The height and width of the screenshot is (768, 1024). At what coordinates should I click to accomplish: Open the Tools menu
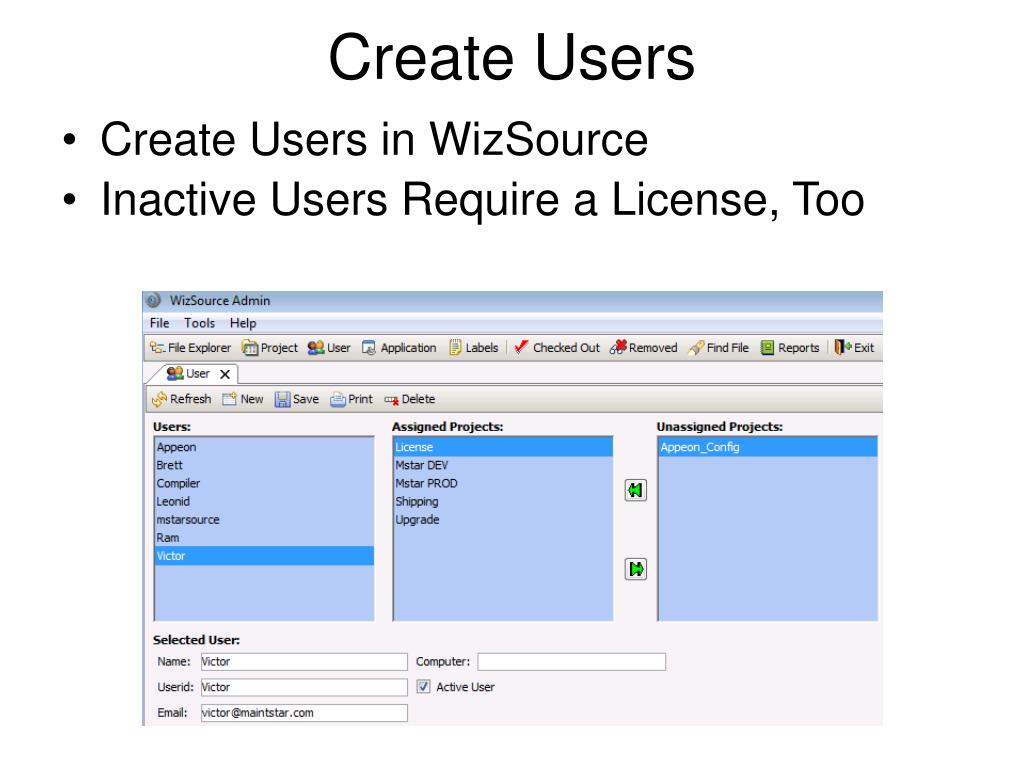pyautogui.click(x=199, y=323)
